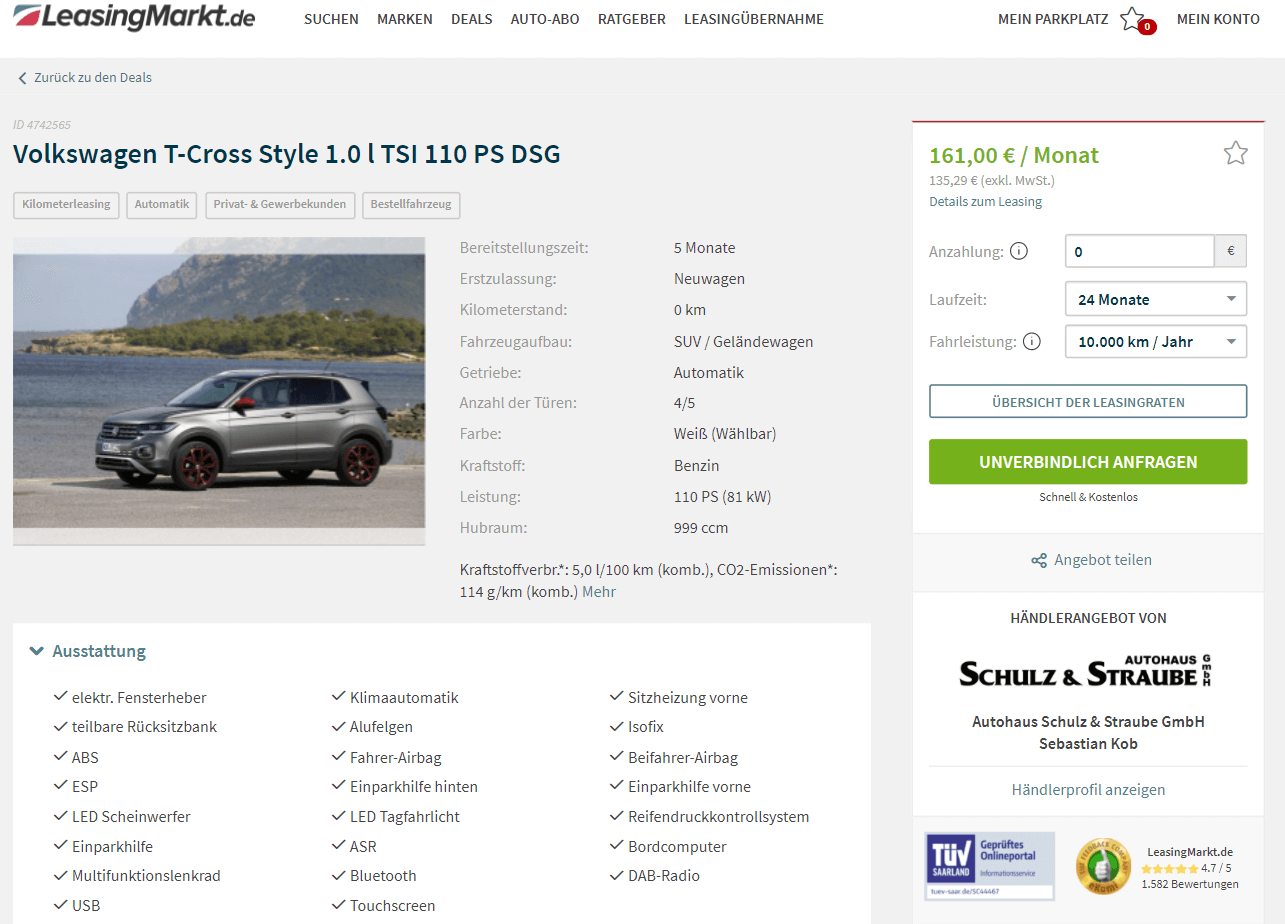This screenshot has width=1285, height=924.
Task: Open the AUTO-ABO menu item
Action: click(x=545, y=19)
